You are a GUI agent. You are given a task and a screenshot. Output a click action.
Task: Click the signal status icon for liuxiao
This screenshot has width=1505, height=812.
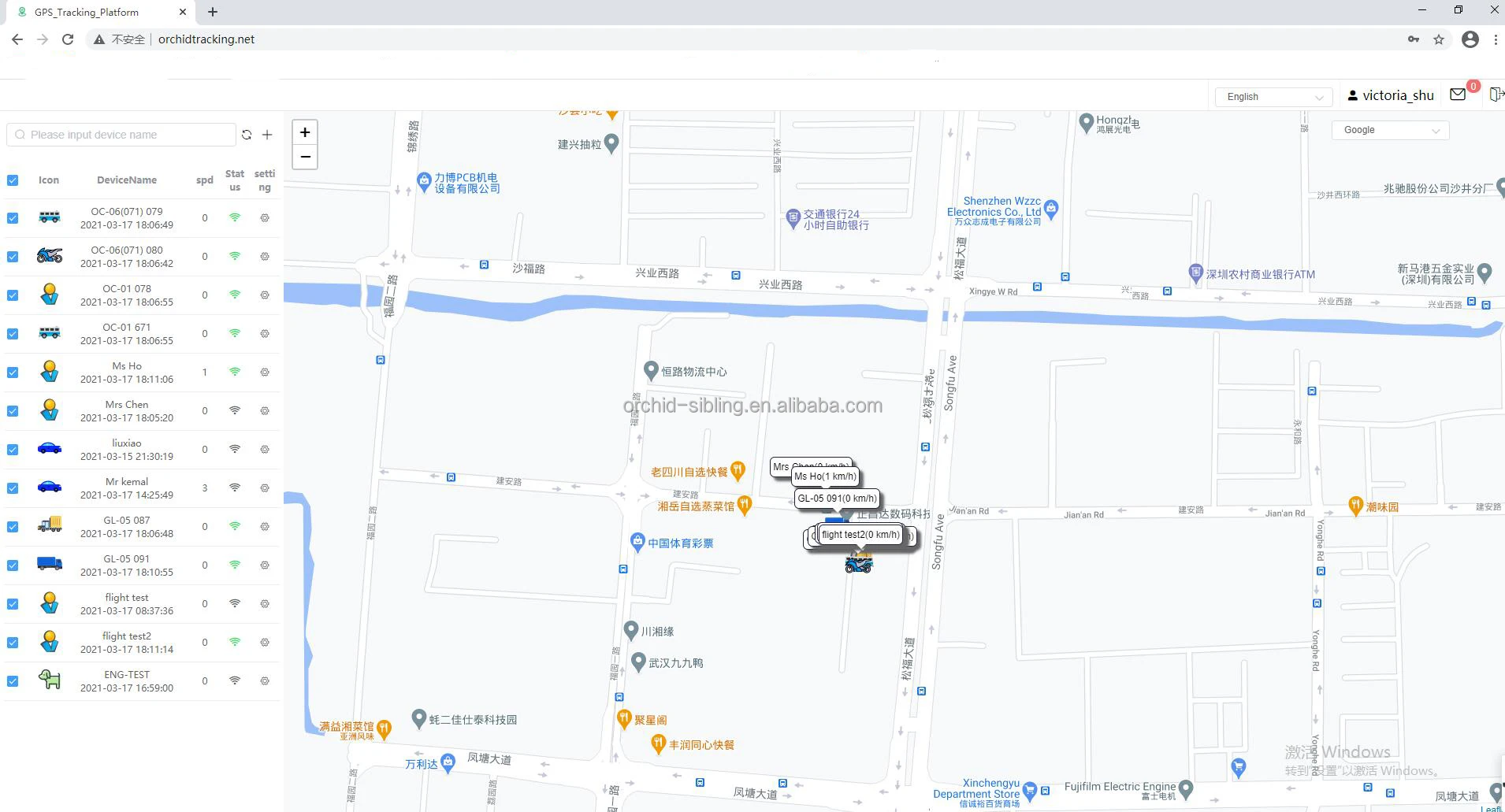pyautogui.click(x=235, y=449)
